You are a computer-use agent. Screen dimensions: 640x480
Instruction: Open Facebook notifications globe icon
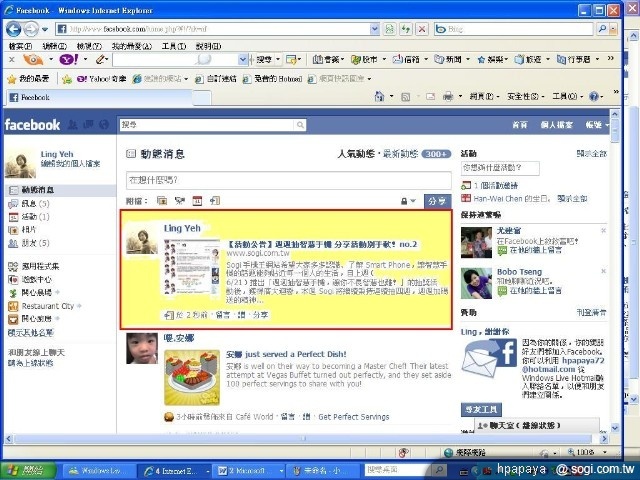(x=104, y=125)
